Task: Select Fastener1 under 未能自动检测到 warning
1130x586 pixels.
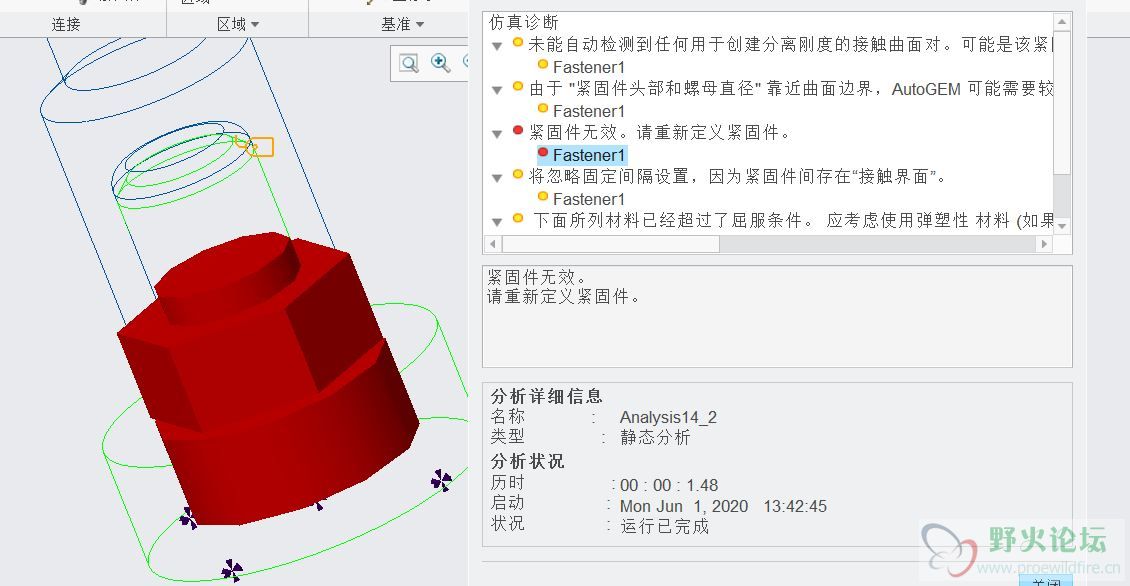Action: [589, 67]
